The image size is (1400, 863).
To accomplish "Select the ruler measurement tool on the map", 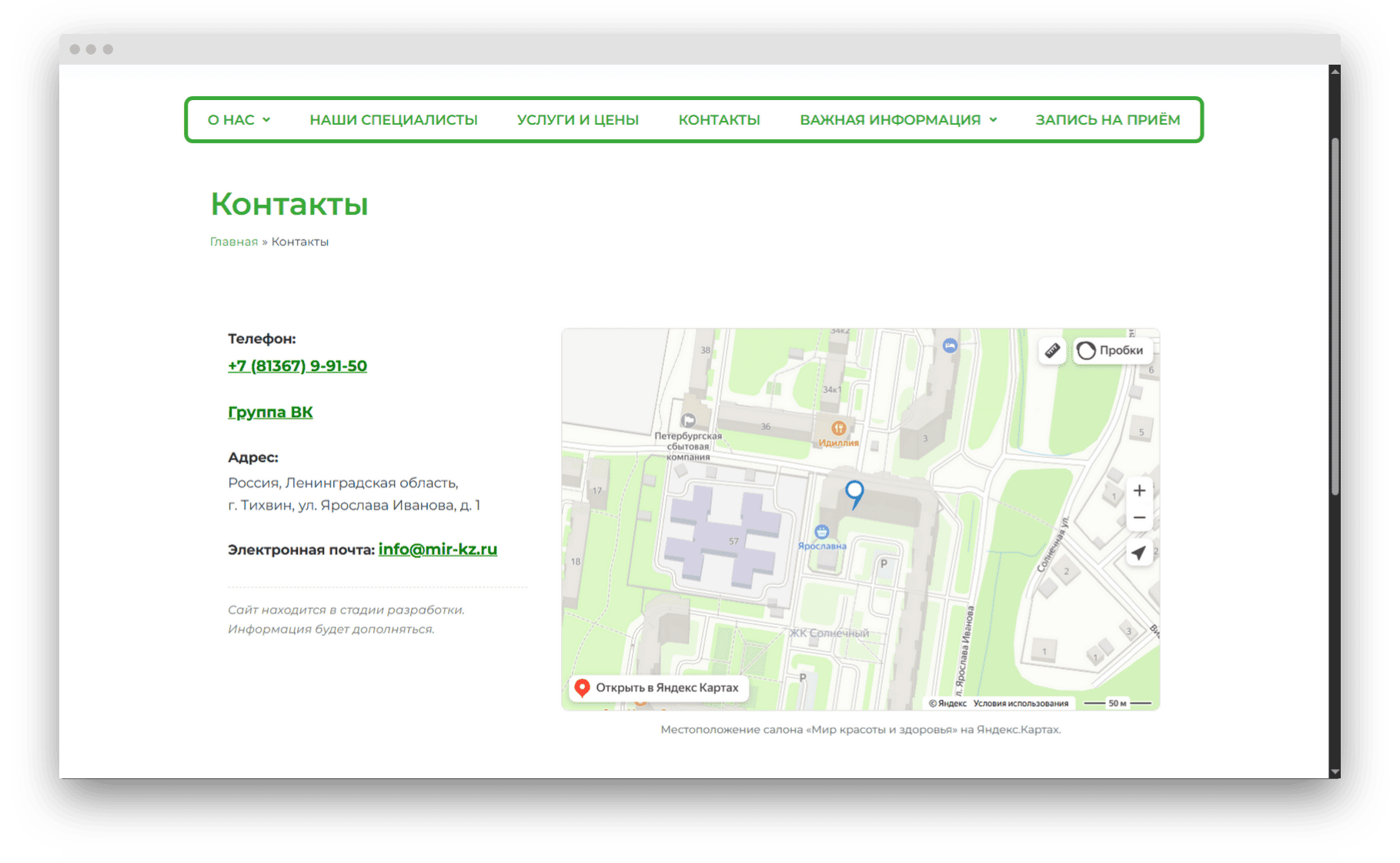I will 1051,350.
